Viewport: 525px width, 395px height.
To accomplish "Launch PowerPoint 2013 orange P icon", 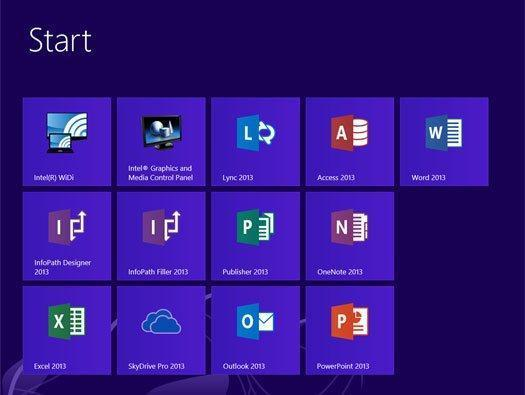I will pyautogui.click(x=350, y=321).
